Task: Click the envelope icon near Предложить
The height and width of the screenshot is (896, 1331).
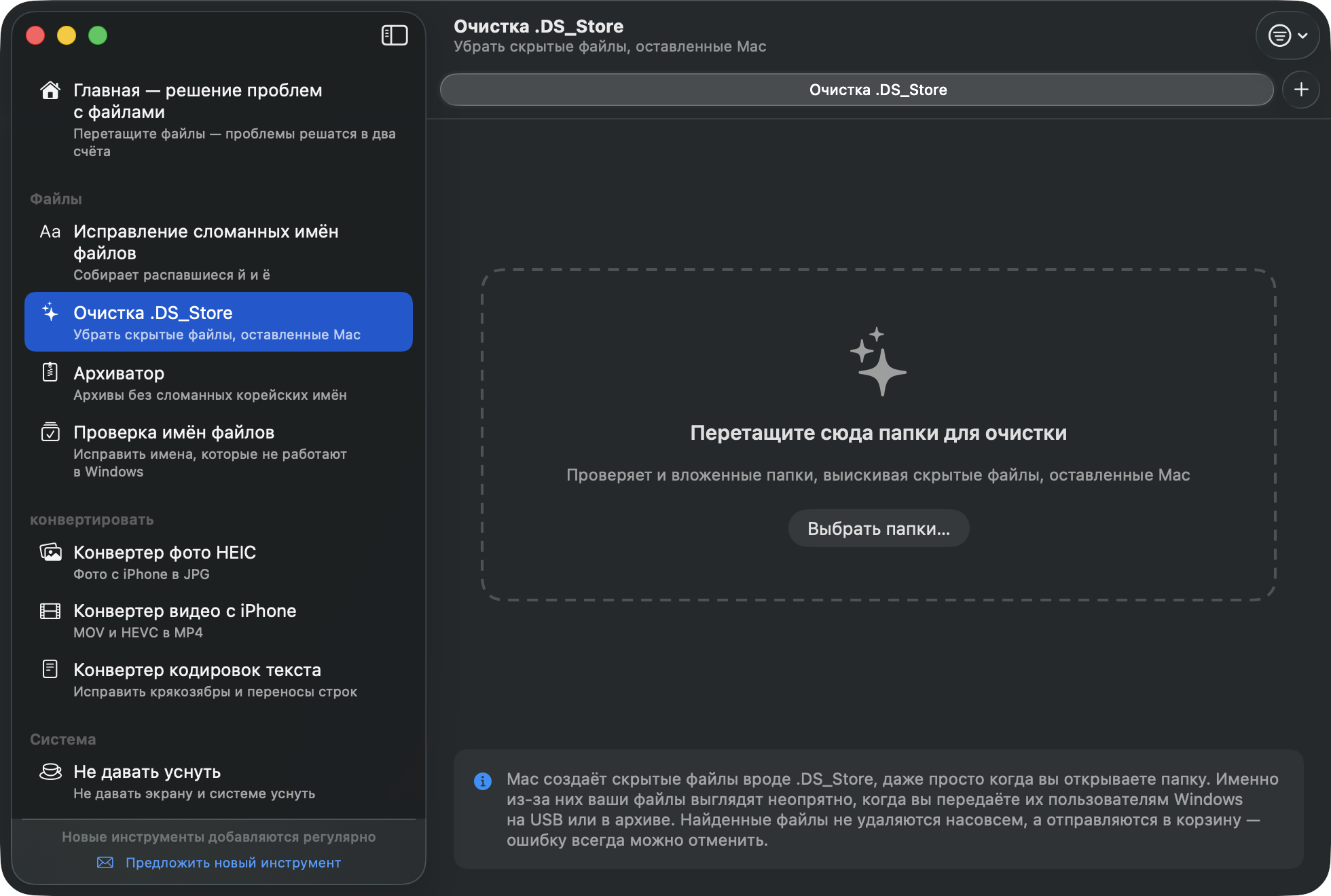Action: (x=105, y=862)
